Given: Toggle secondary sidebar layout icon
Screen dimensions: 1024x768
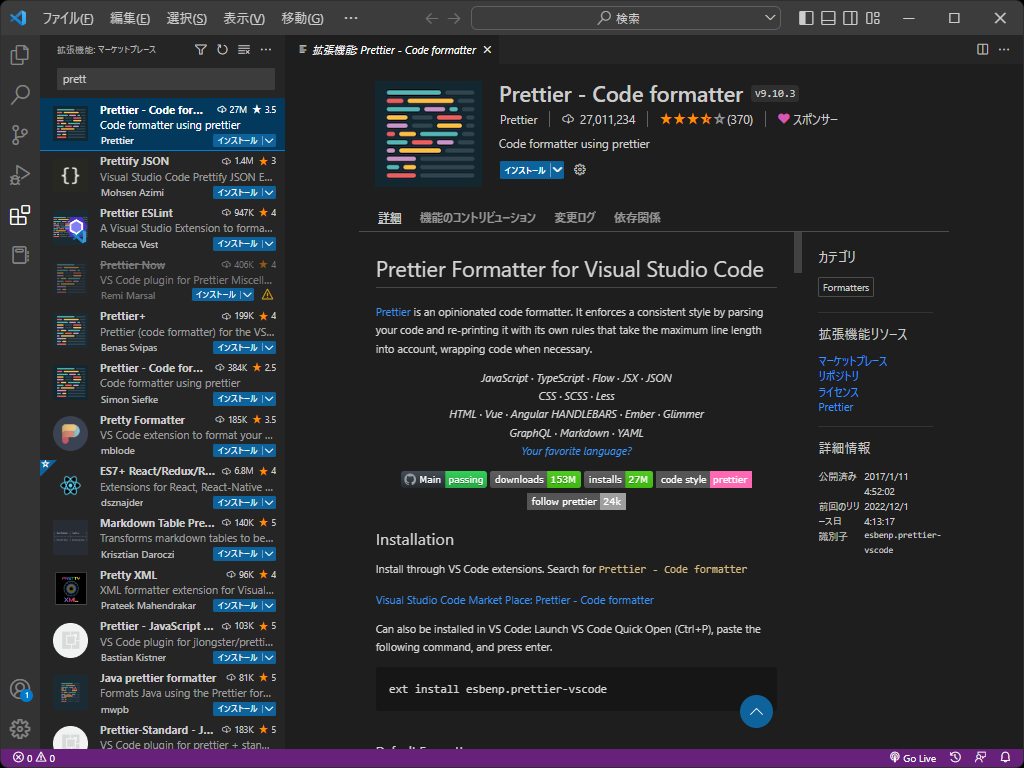Looking at the screenshot, I should 850,18.
